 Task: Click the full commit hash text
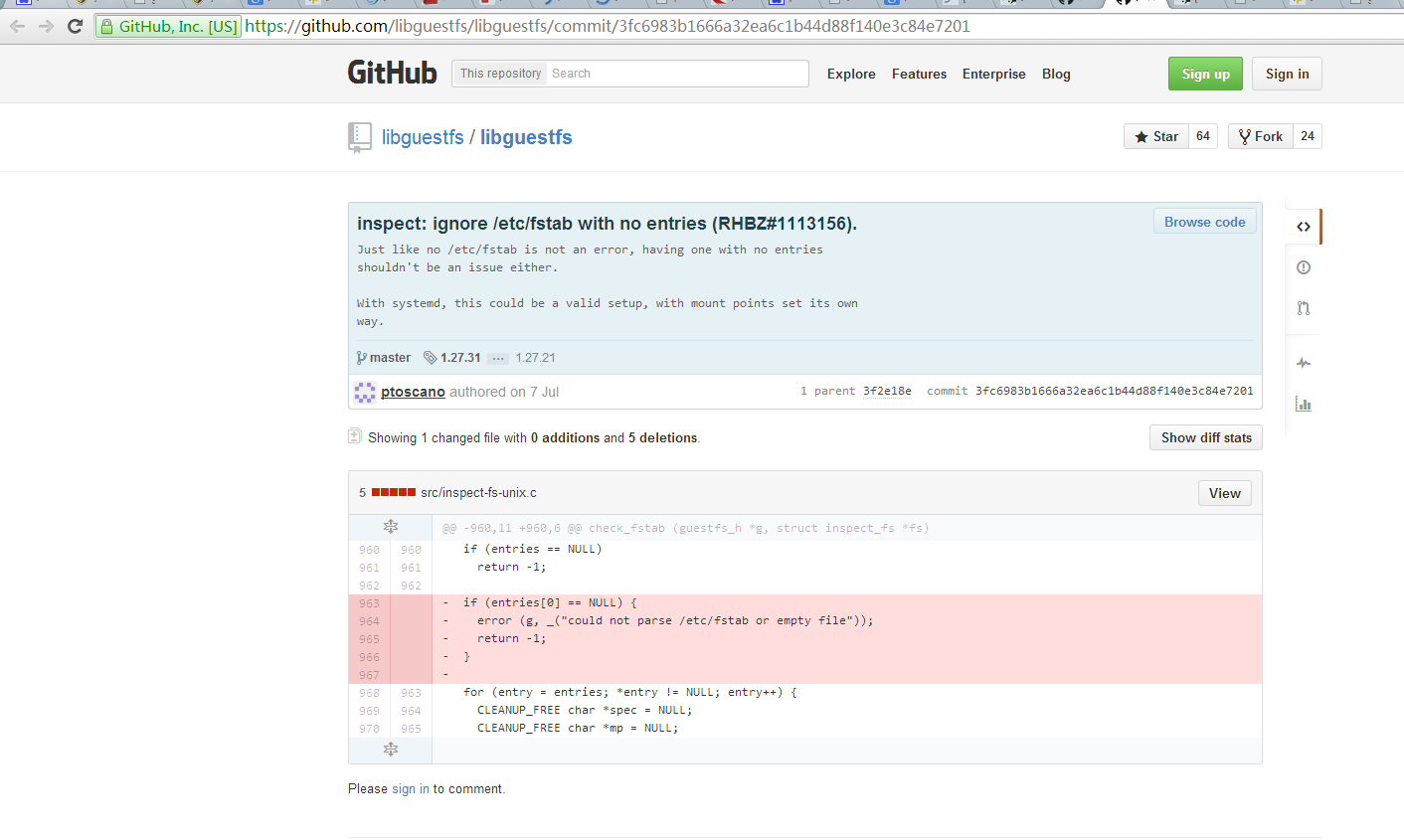[x=1115, y=391]
